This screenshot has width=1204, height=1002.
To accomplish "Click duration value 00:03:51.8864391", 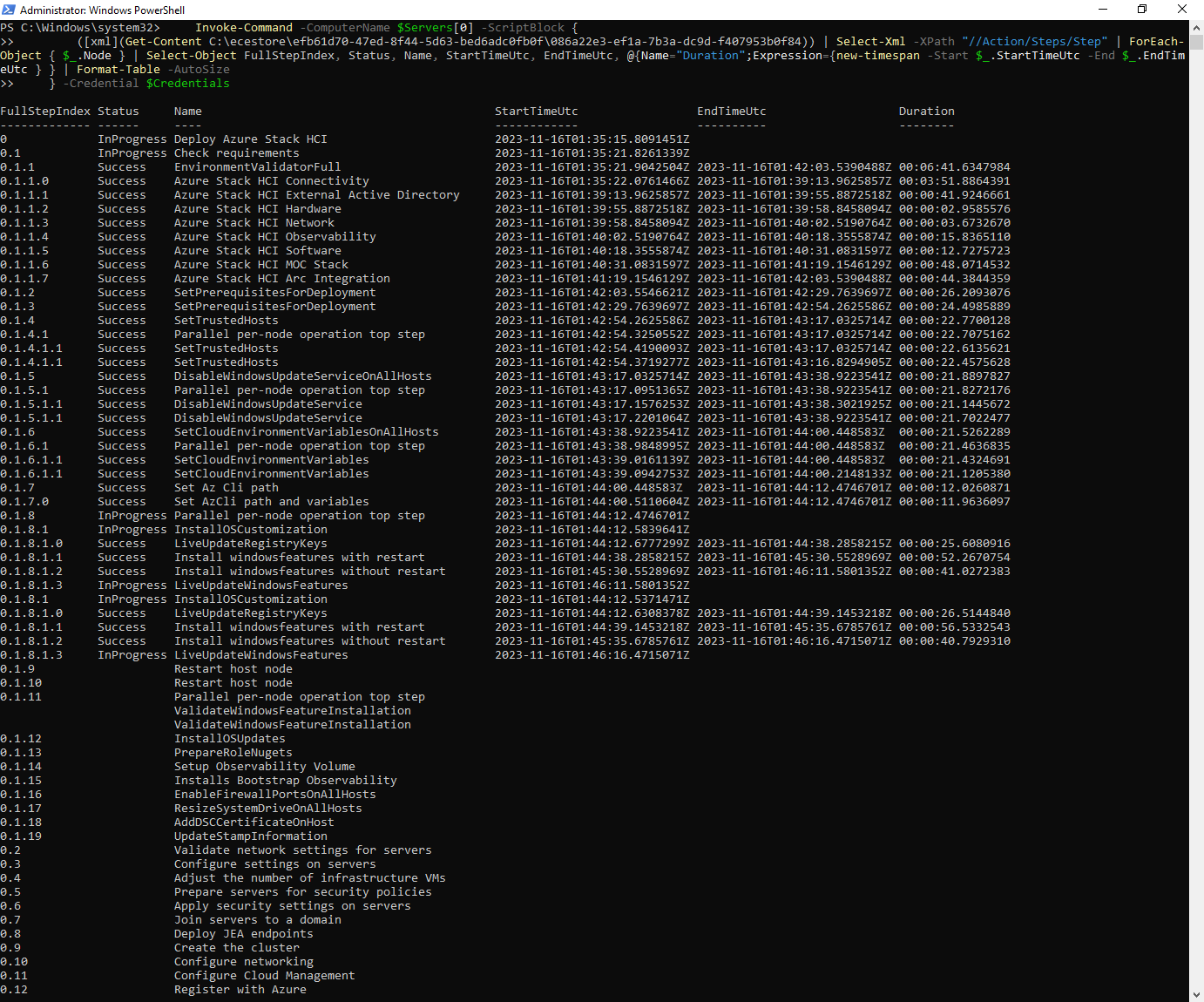I will 955,181.
